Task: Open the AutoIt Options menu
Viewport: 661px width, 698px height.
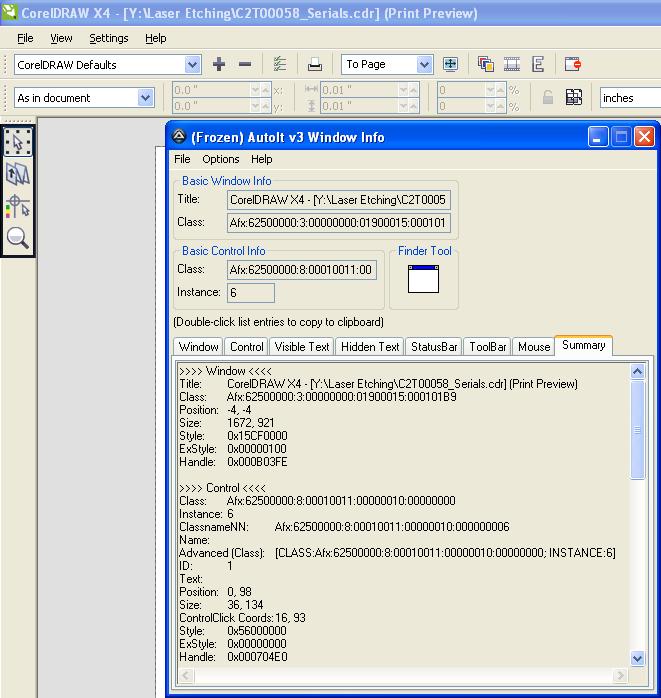Action: point(220,159)
